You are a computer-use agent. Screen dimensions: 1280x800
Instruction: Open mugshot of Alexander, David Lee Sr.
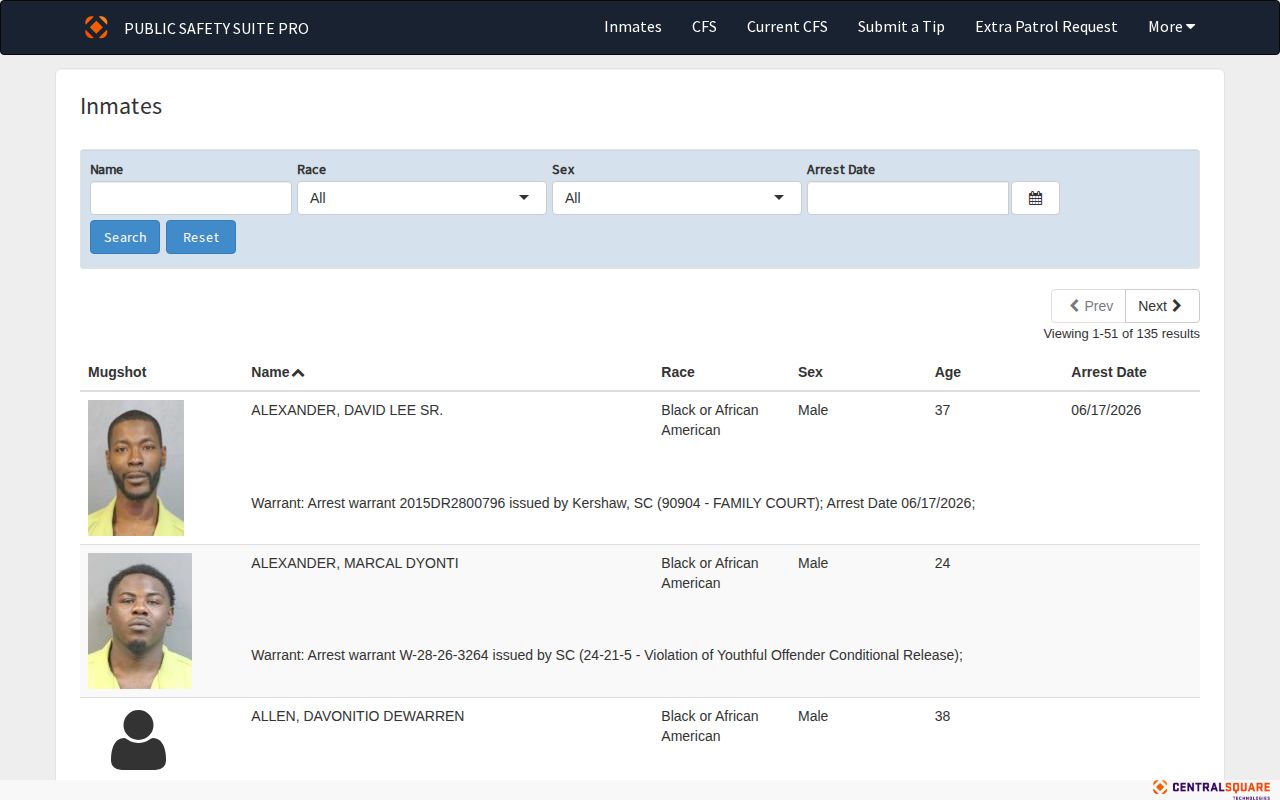(136, 468)
